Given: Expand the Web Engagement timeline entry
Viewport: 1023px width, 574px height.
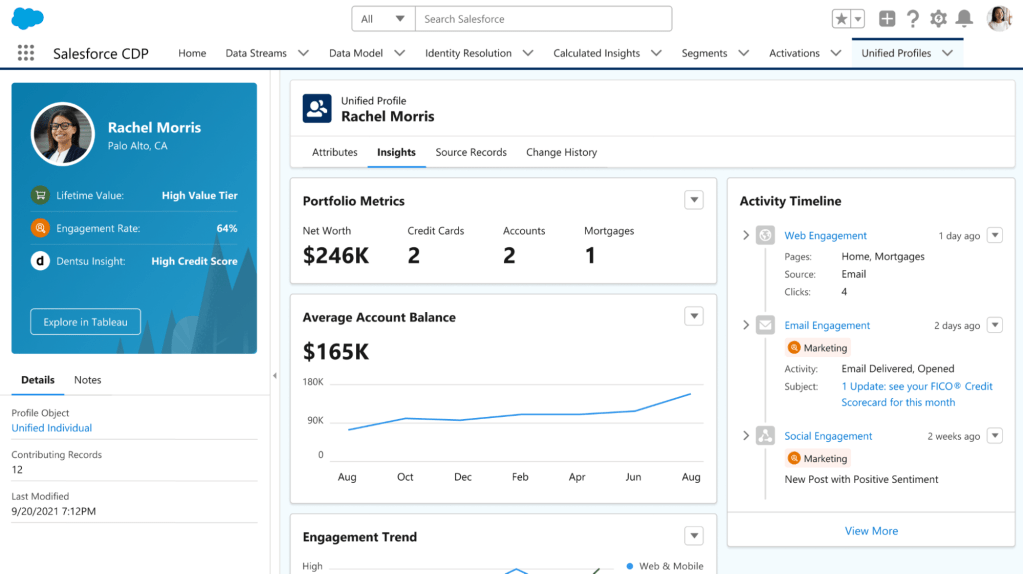Looking at the screenshot, I should [746, 236].
